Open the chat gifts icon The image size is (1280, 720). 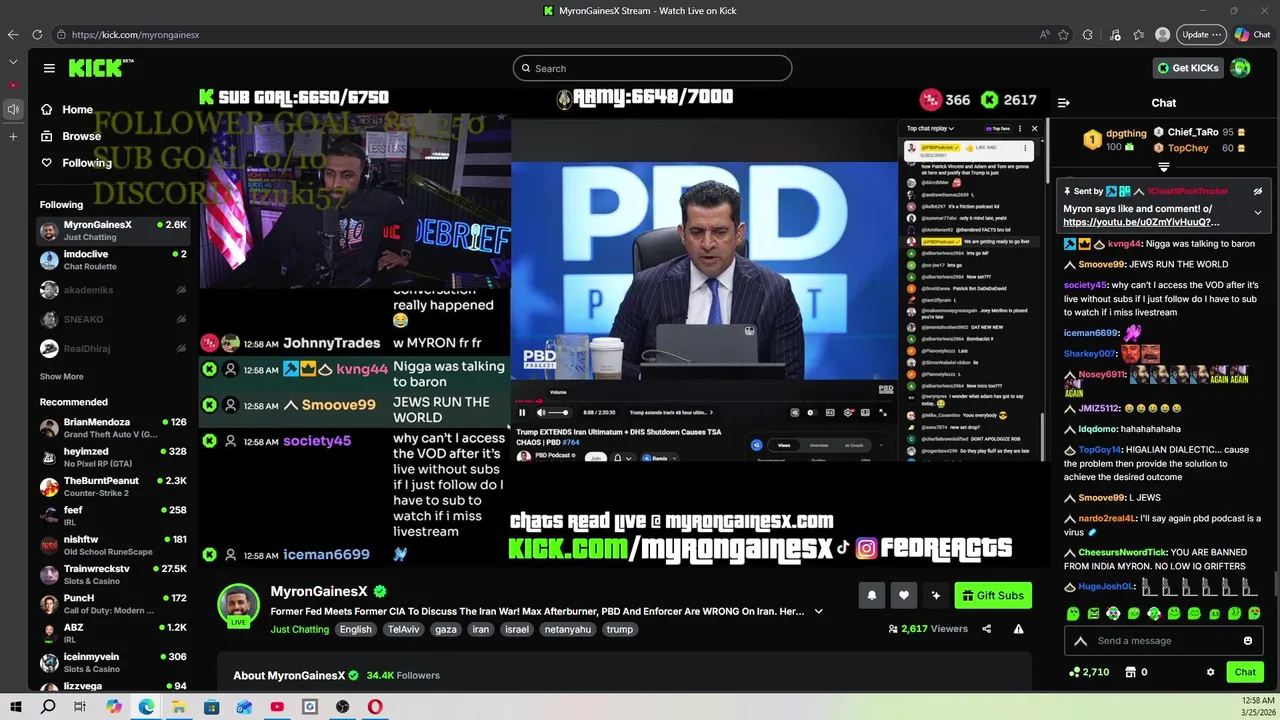1130,672
